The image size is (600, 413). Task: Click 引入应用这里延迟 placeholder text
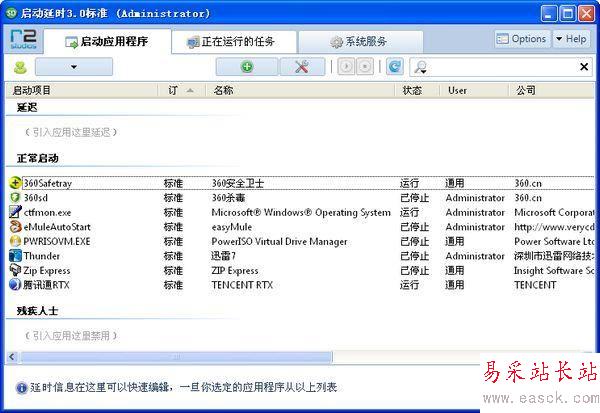71,132
